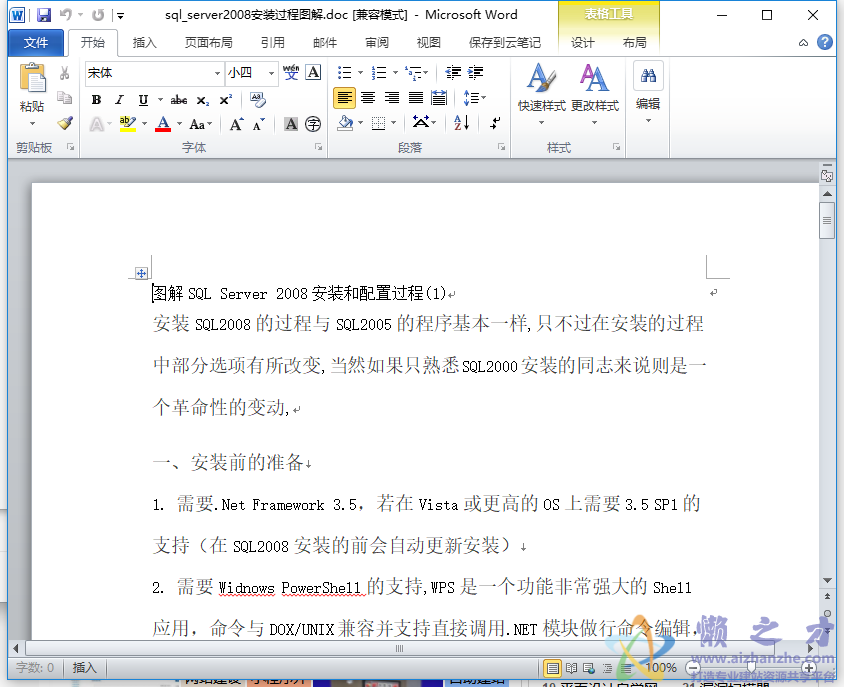Toggle center text alignment
The width and height of the screenshot is (844, 687).
[x=368, y=97]
